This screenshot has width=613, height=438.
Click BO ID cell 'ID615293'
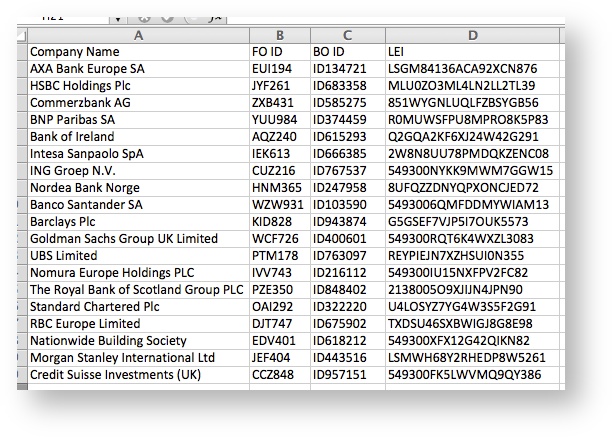pos(348,137)
